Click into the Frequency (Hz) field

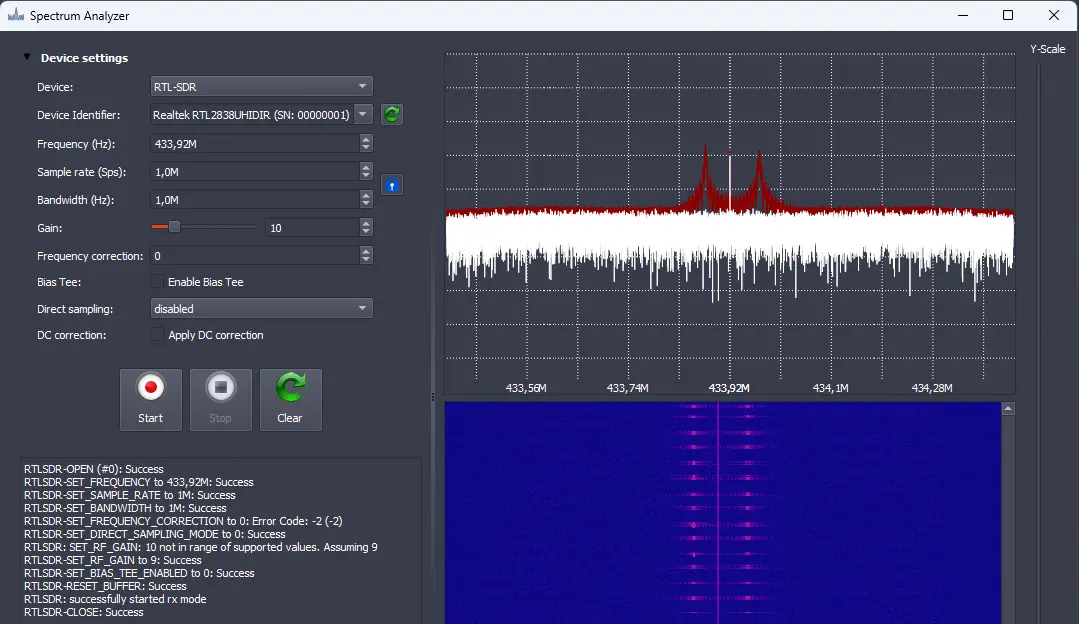254,144
